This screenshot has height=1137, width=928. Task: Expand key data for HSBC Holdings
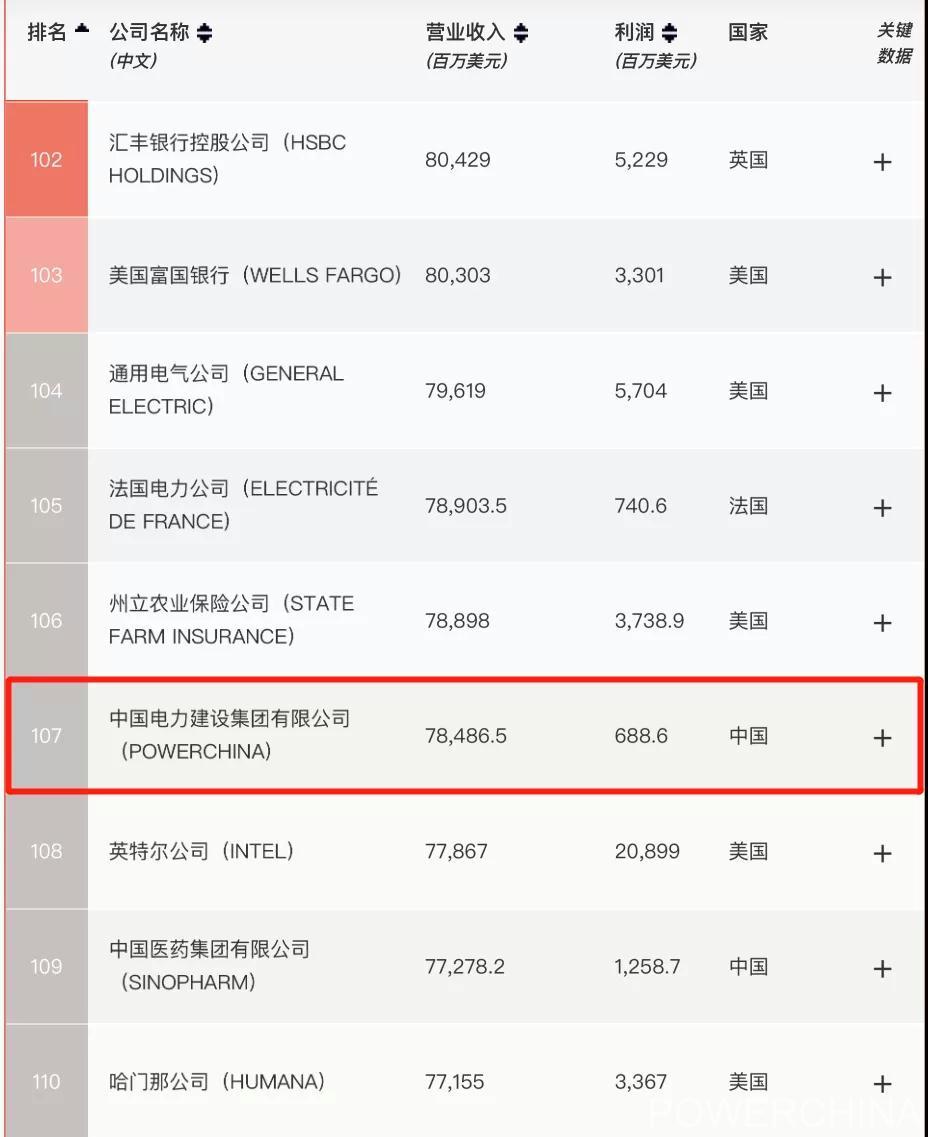pos(882,162)
